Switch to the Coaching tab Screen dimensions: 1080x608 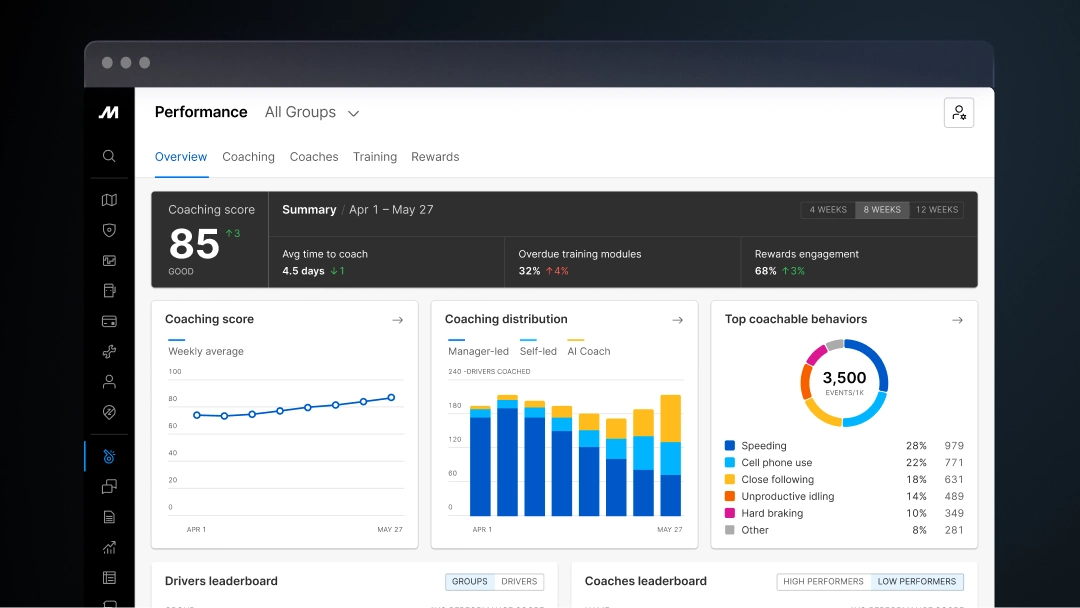(x=248, y=157)
